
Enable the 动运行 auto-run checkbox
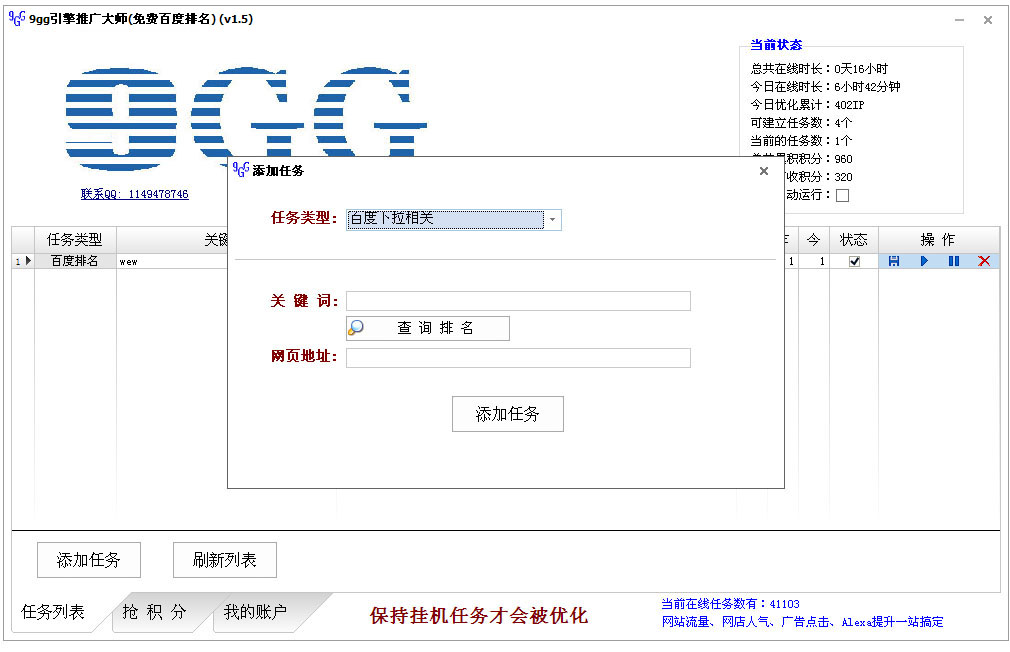point(842,195)
